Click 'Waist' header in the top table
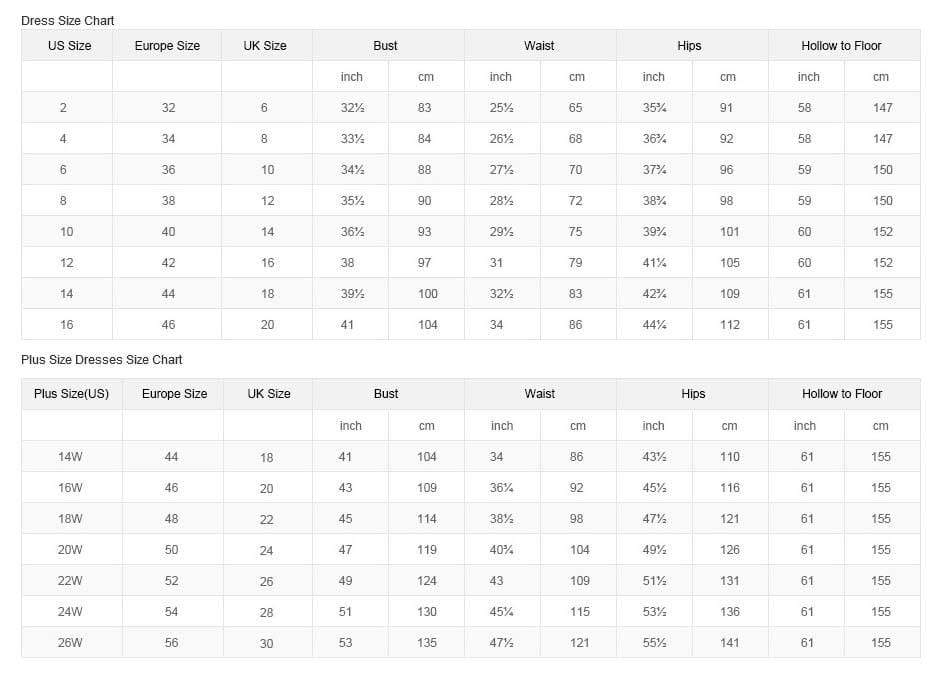This screenshot has width=946, height=681. click(539, 46)
